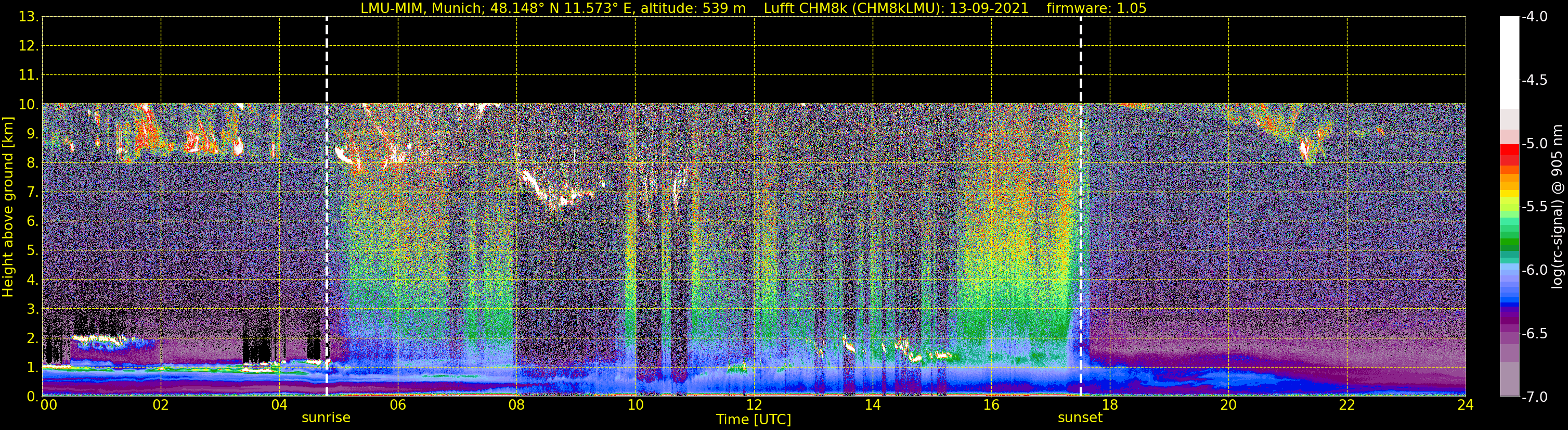The width and height of the screenshot is (1568, 430).
Task: Click the time axis tick '06'
Action: [x=398, y=405]
